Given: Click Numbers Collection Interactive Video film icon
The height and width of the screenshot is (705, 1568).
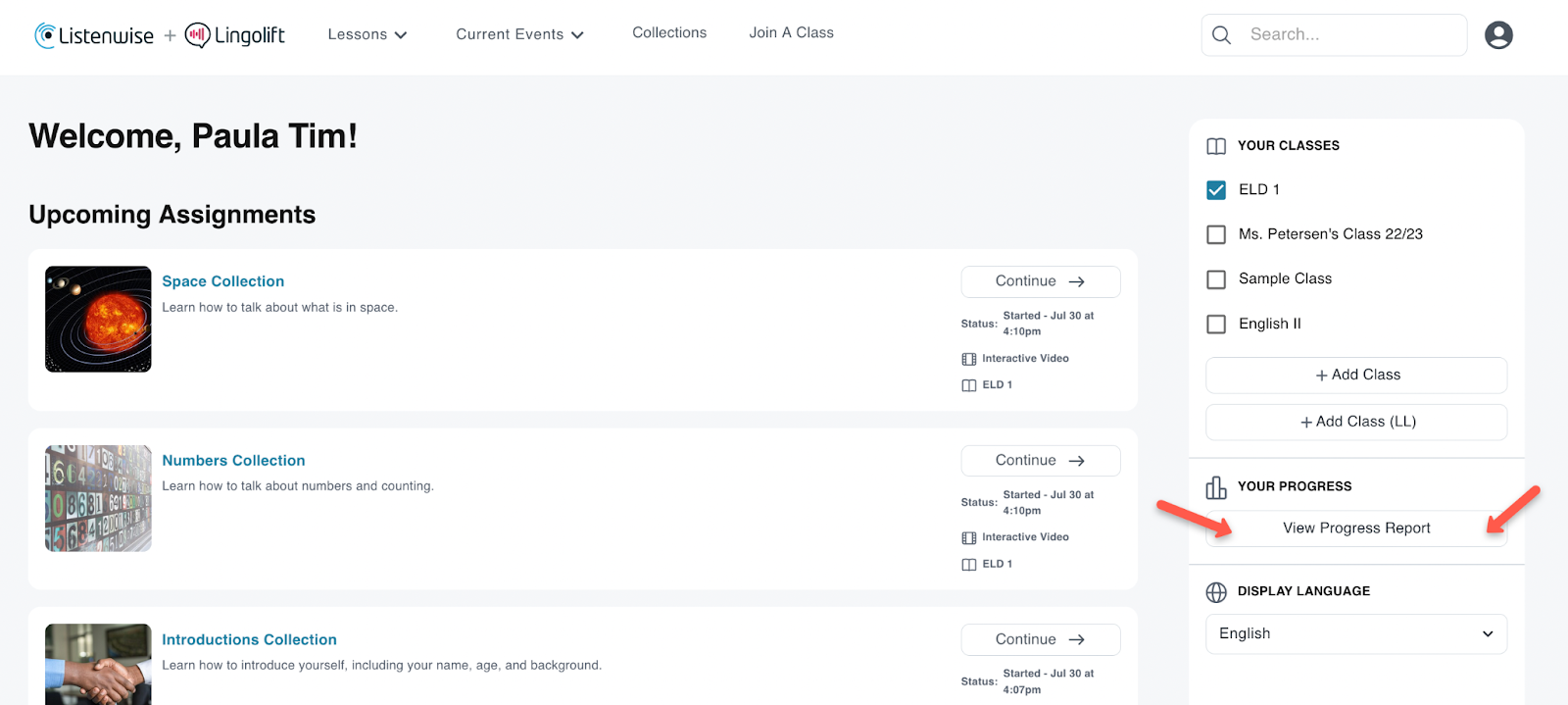Looking at the screenshot, I should pos(969,538).
